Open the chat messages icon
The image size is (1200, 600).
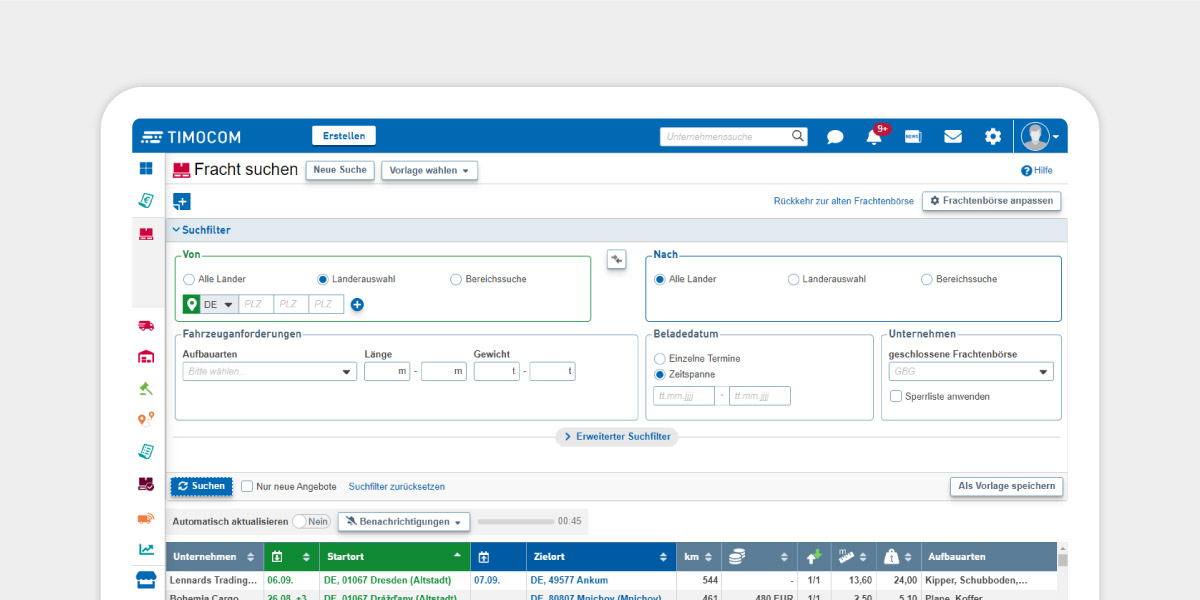[835, 137]
